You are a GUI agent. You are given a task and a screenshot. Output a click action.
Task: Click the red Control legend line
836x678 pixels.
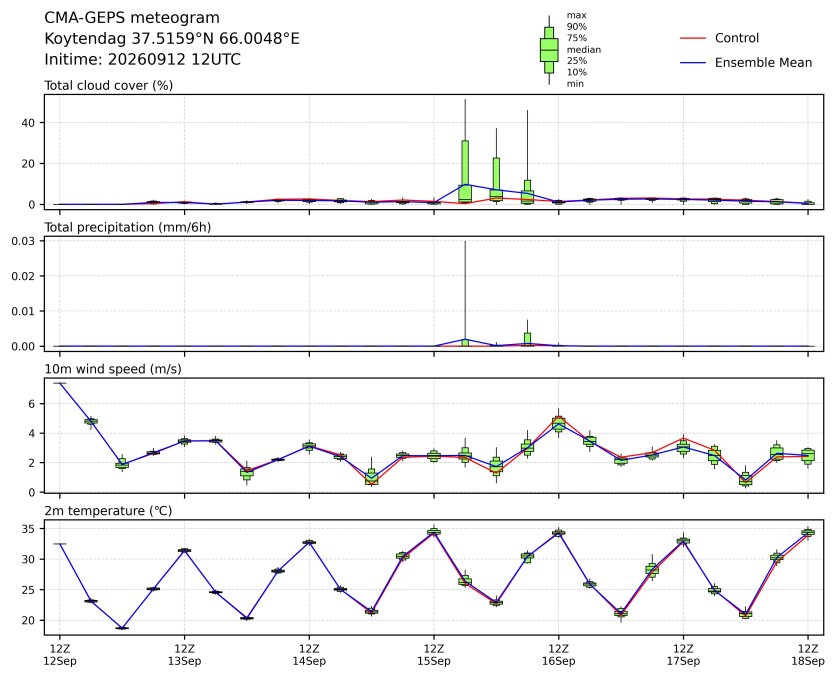(693, 38)
